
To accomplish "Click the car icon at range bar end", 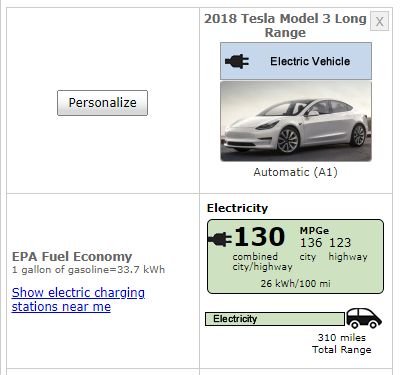I will 364,318.
